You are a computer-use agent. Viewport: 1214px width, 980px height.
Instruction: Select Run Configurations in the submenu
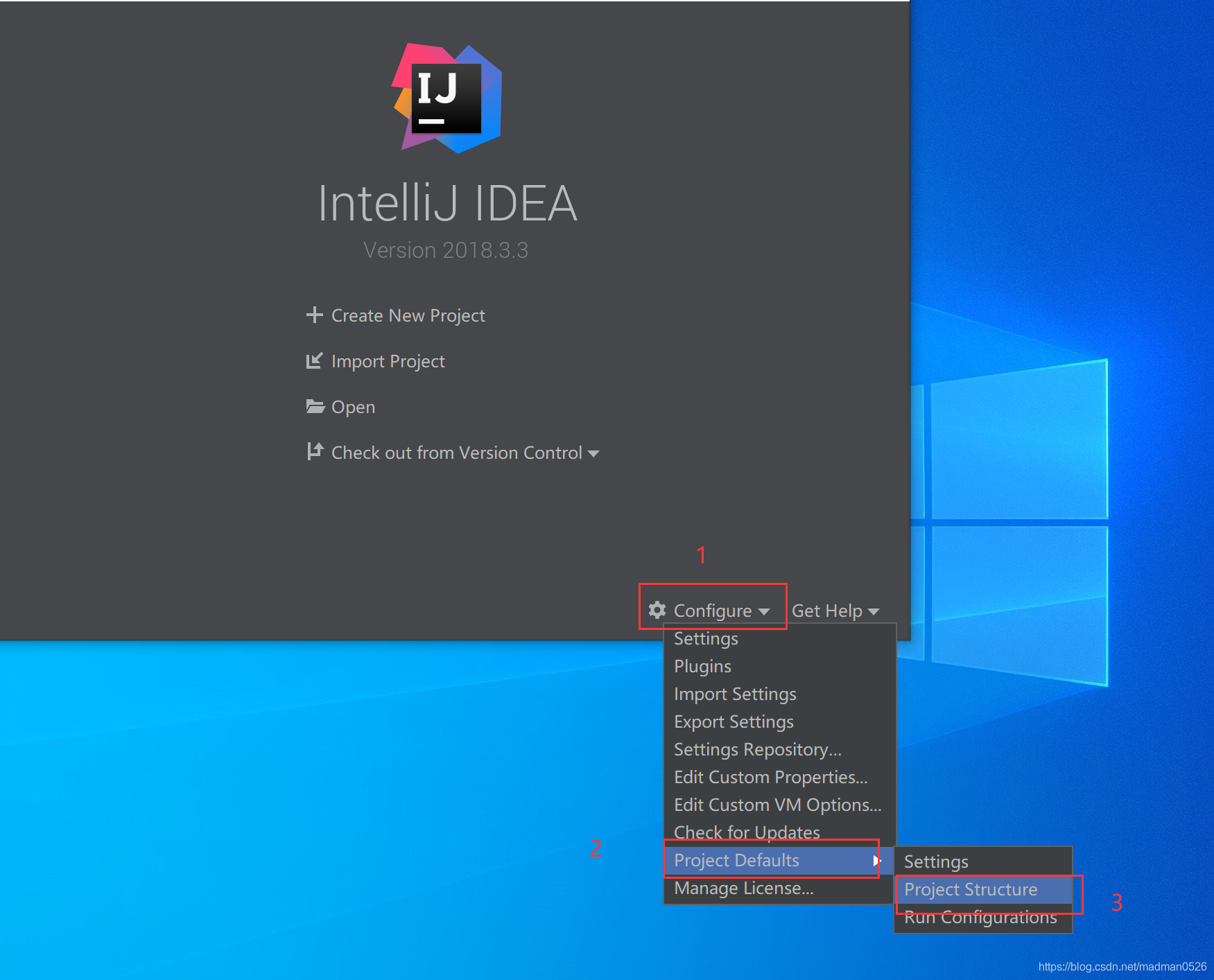click(x=980, y=917)
